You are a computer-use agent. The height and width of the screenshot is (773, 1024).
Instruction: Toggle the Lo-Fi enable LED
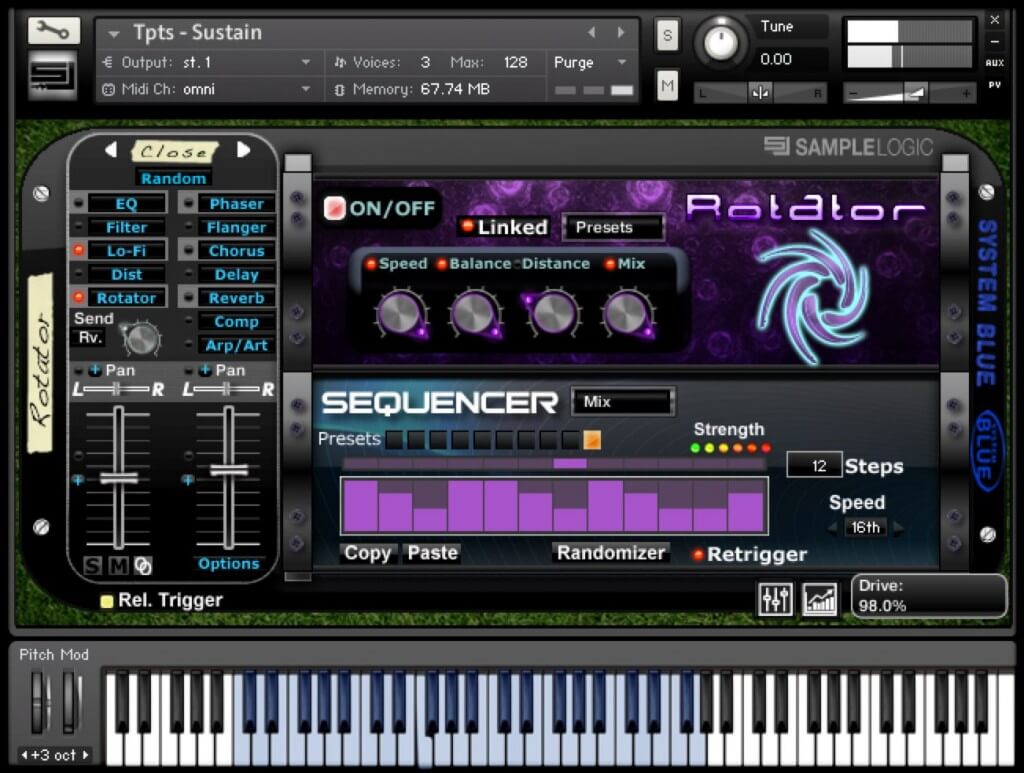point(78,249)
